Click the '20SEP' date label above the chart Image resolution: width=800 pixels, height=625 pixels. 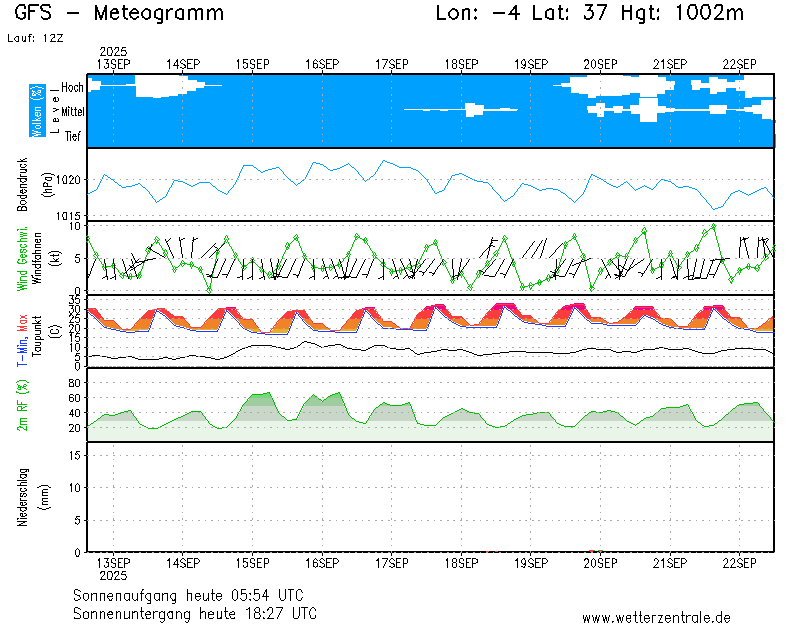[601, 65]
